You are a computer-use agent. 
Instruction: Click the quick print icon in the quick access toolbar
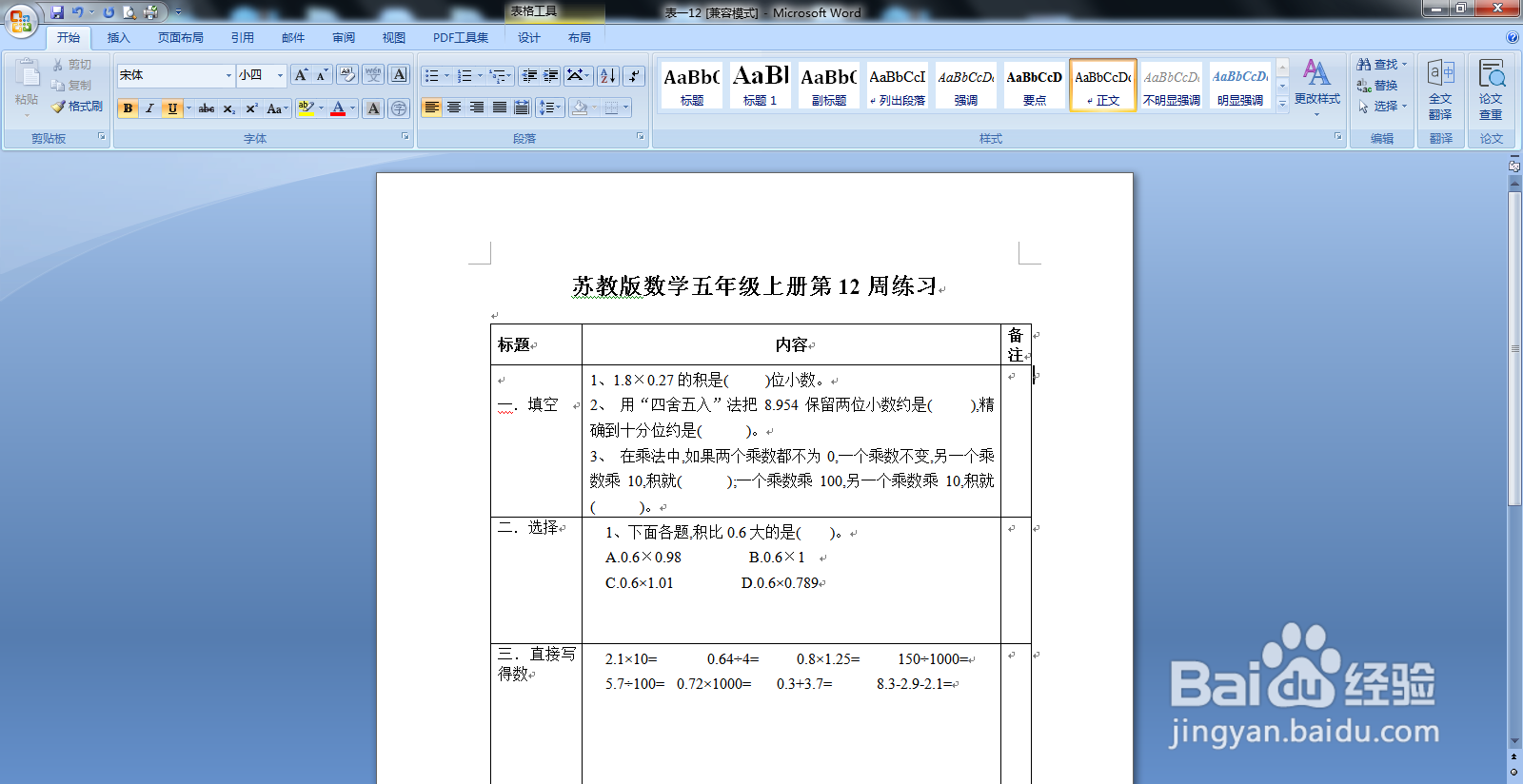[x=150, y=12]
